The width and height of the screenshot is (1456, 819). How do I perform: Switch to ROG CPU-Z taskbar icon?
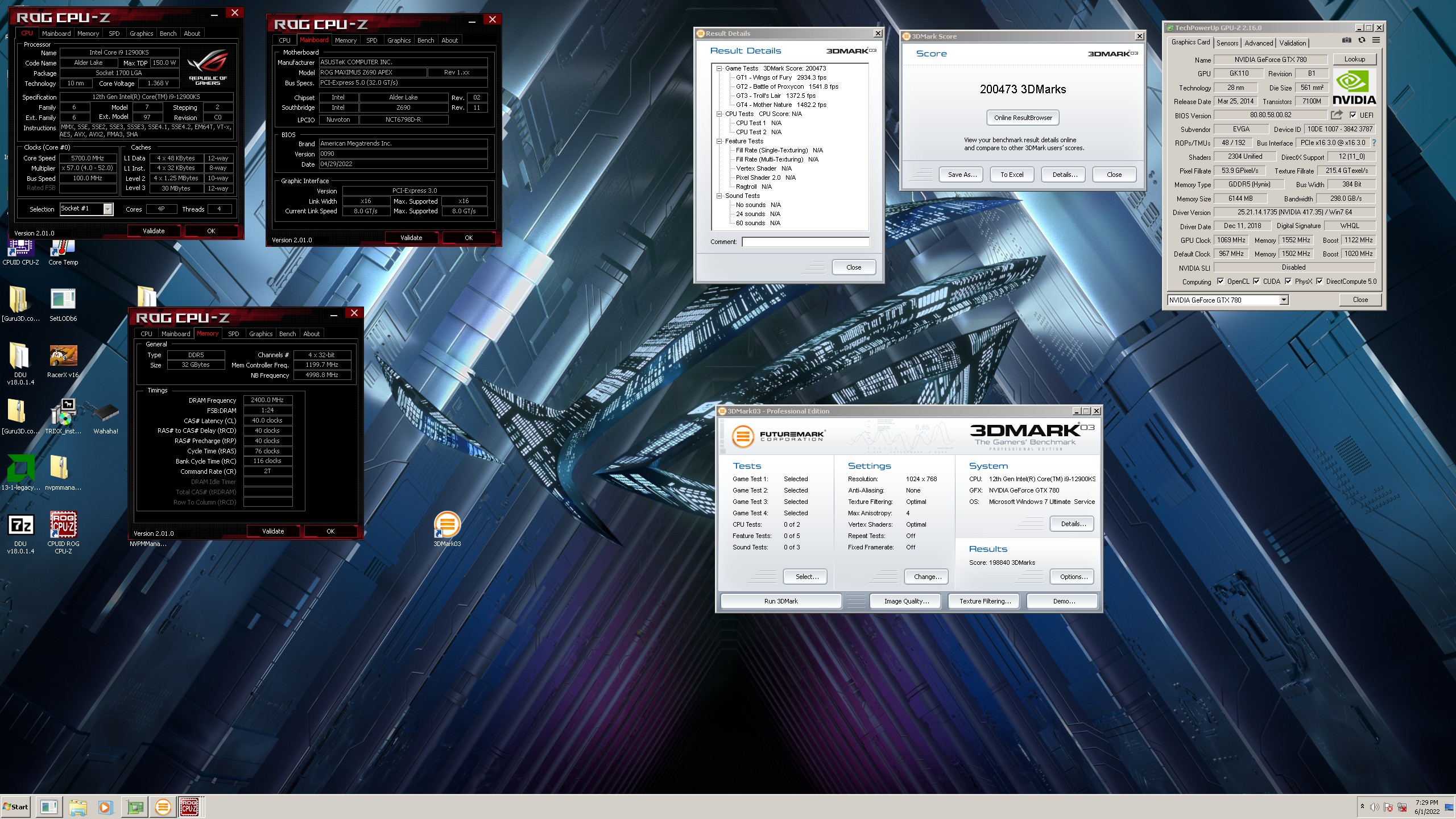(x=190, y=806)
